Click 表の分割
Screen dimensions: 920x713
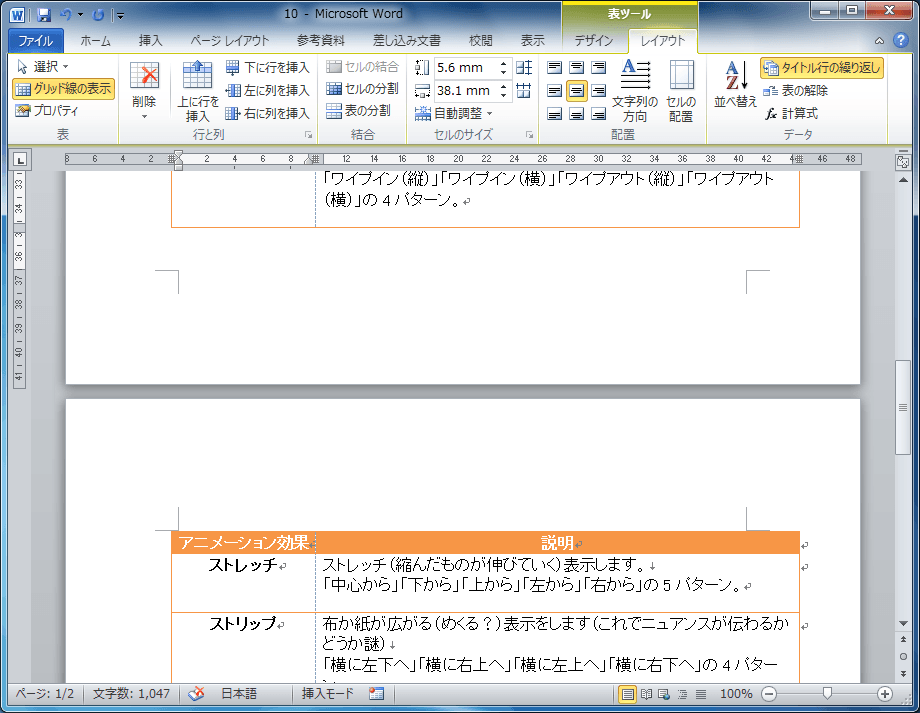click(x=358, y=111)
